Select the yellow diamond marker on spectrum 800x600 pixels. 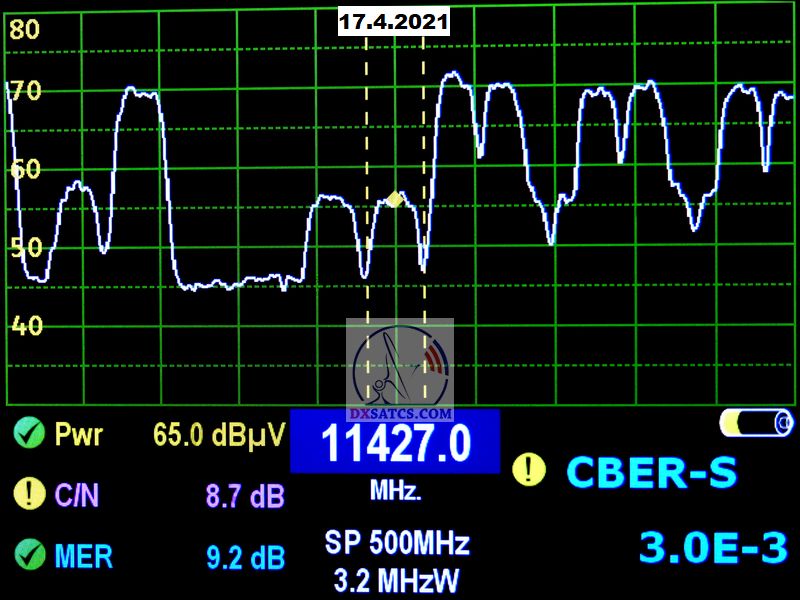395,200
